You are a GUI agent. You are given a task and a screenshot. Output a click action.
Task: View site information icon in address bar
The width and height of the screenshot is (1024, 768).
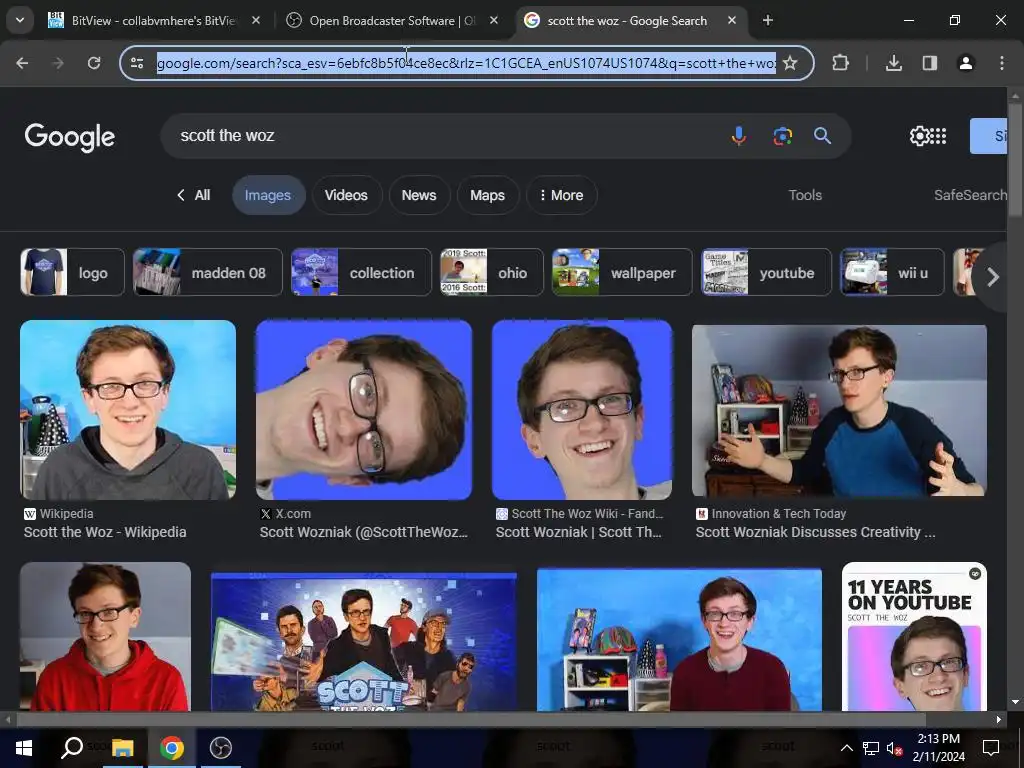tap(137, 63)
